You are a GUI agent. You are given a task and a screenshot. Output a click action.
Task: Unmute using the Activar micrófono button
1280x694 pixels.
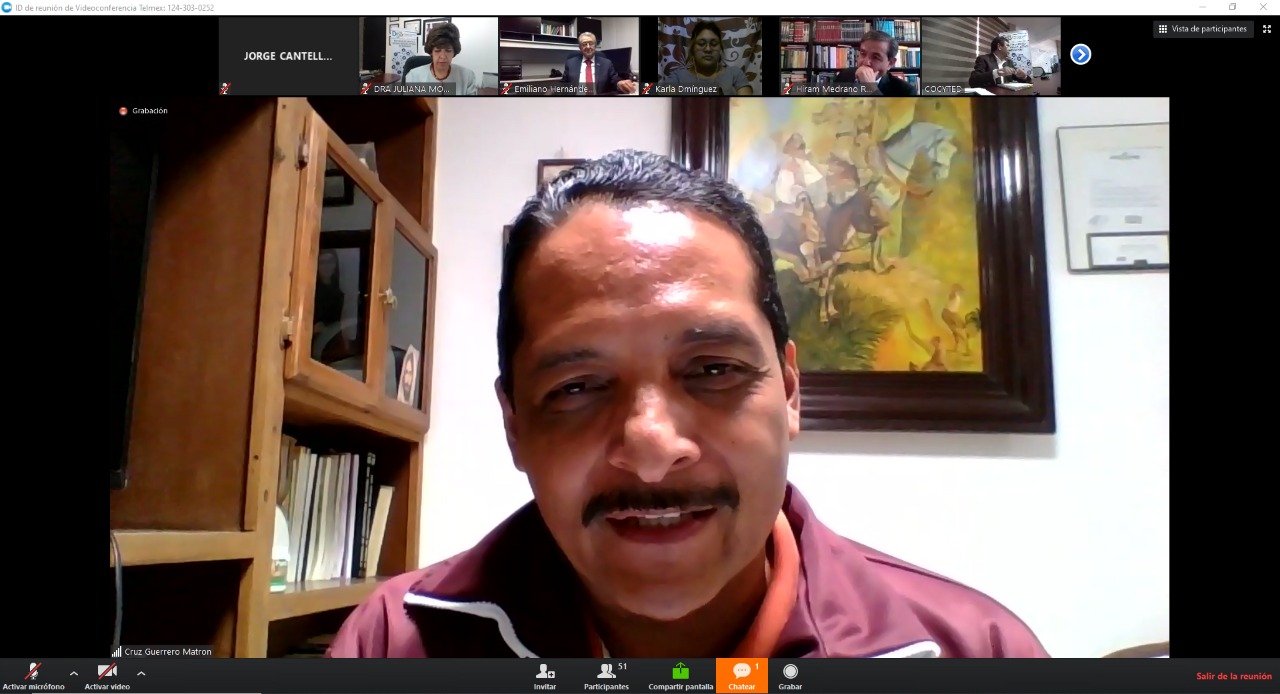coord(33,675)
